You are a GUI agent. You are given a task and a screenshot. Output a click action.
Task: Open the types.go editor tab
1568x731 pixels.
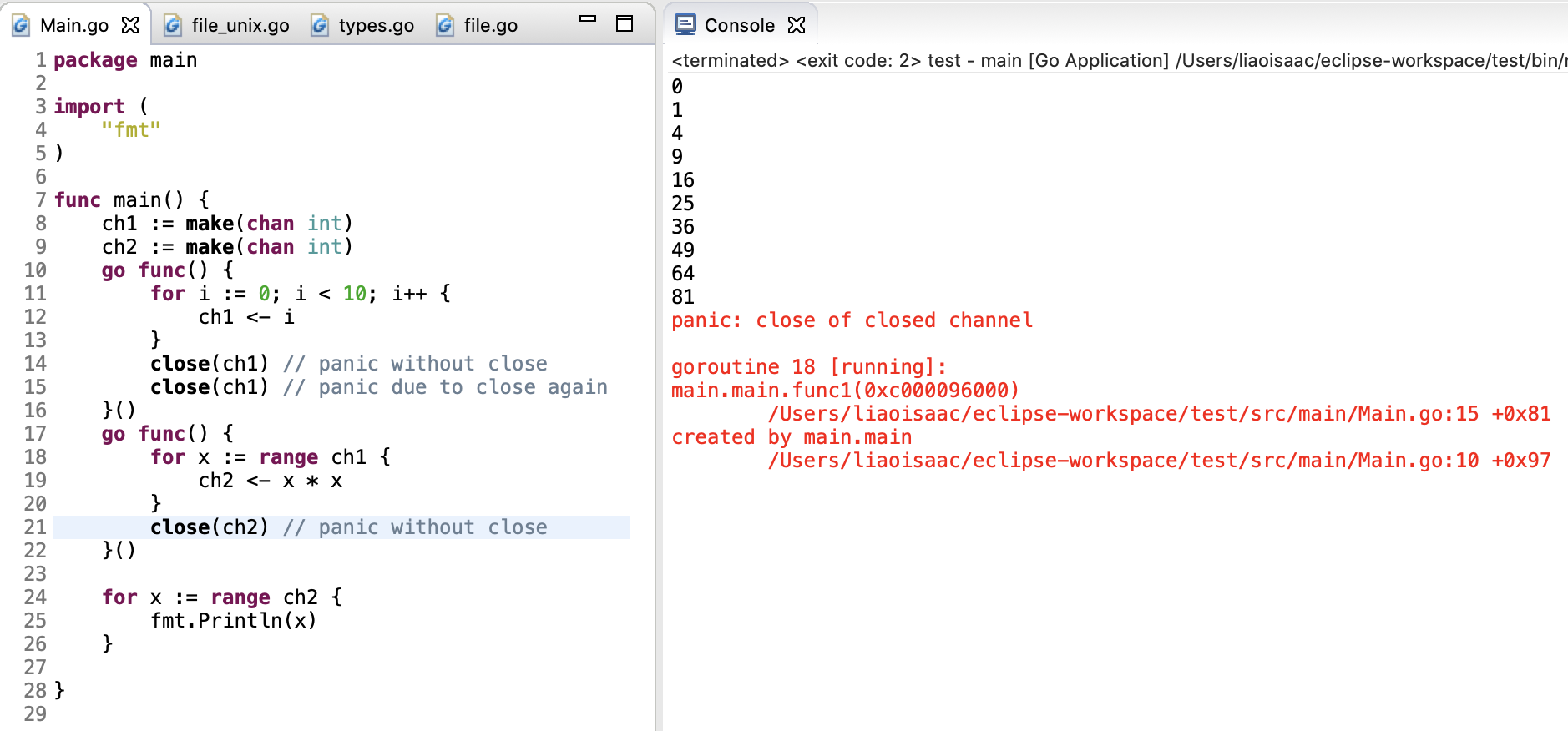tap(376, 25)
